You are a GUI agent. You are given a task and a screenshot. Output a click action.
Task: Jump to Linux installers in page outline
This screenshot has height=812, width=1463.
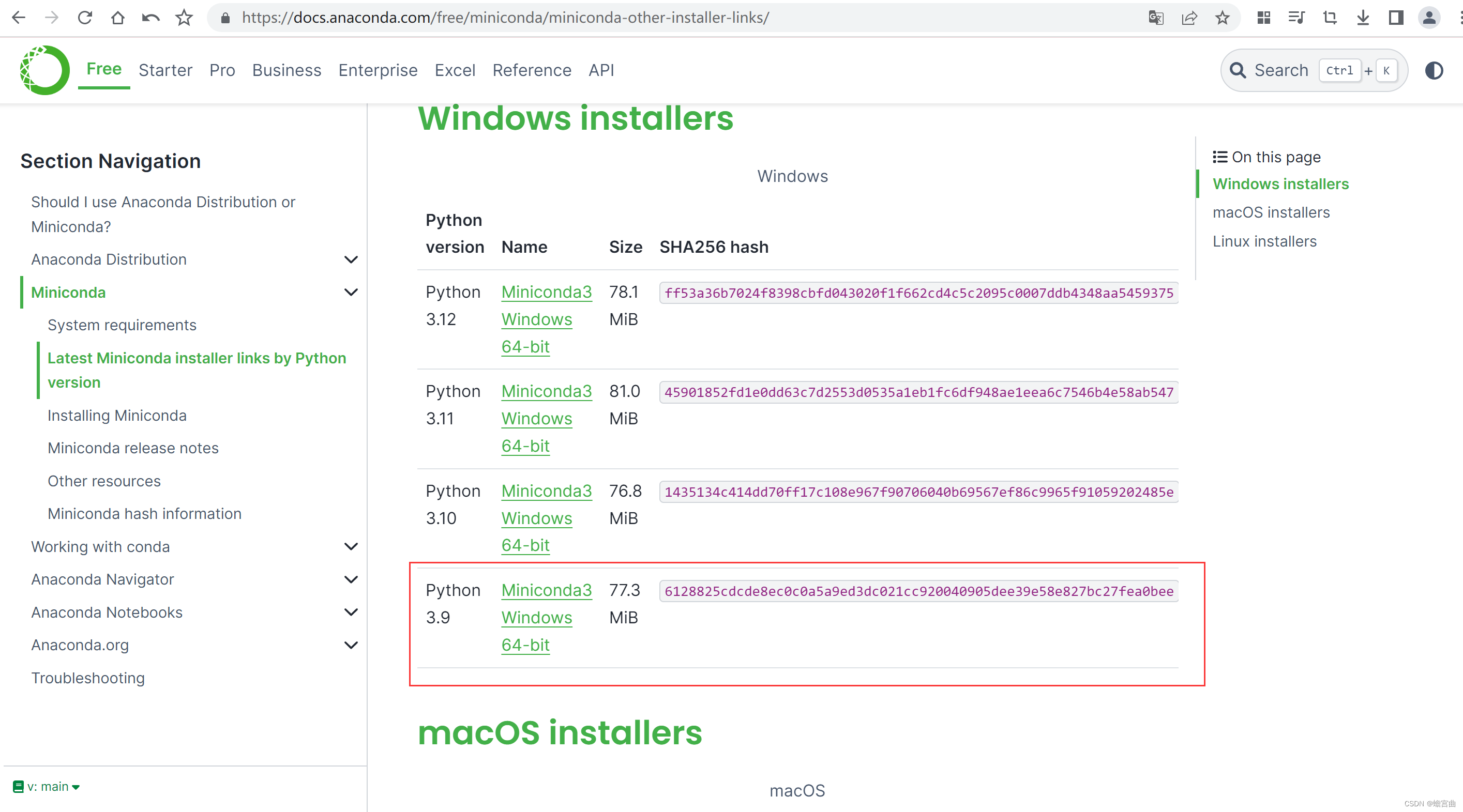[x=1264, y=241]
